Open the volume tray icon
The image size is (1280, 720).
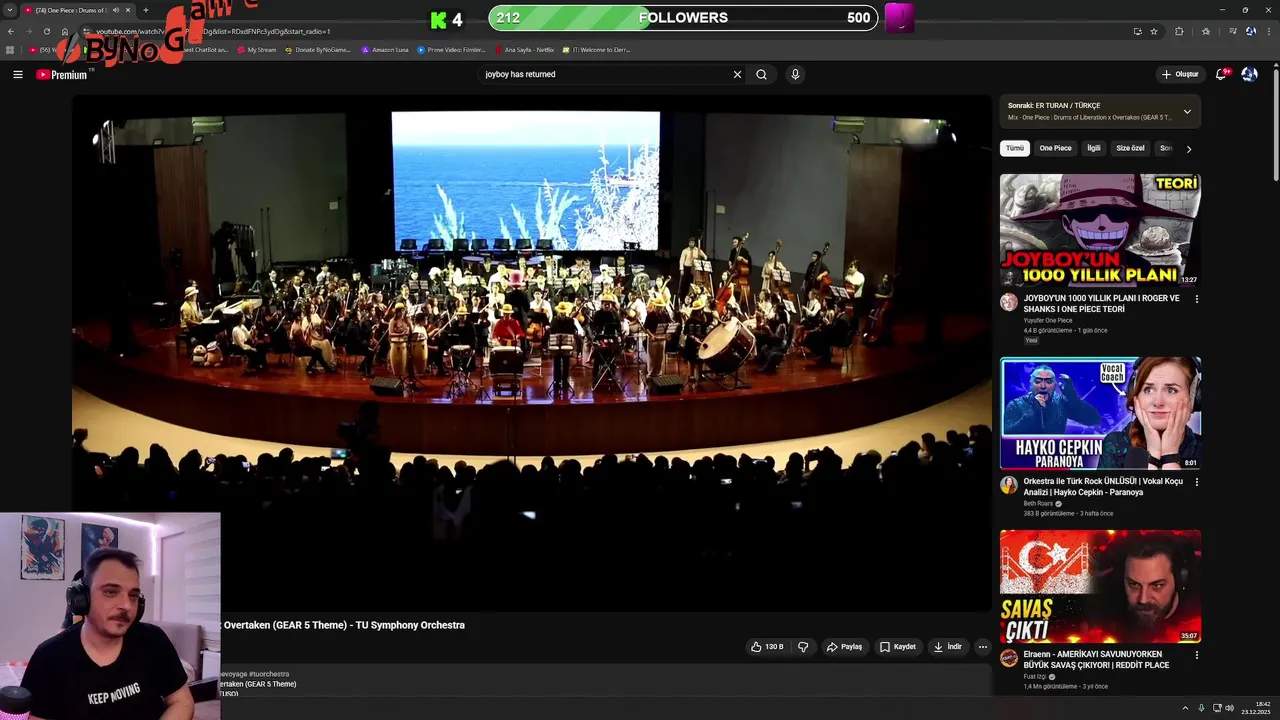pyautogui.click(x=1229, y=708)
